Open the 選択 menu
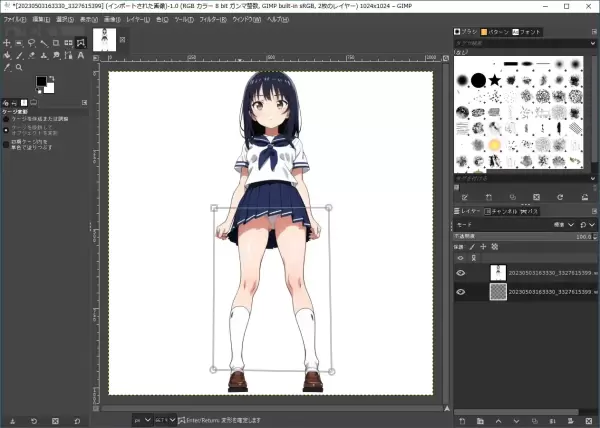The height and width of the screenshot is (428, 600). [x=65, y=19]
